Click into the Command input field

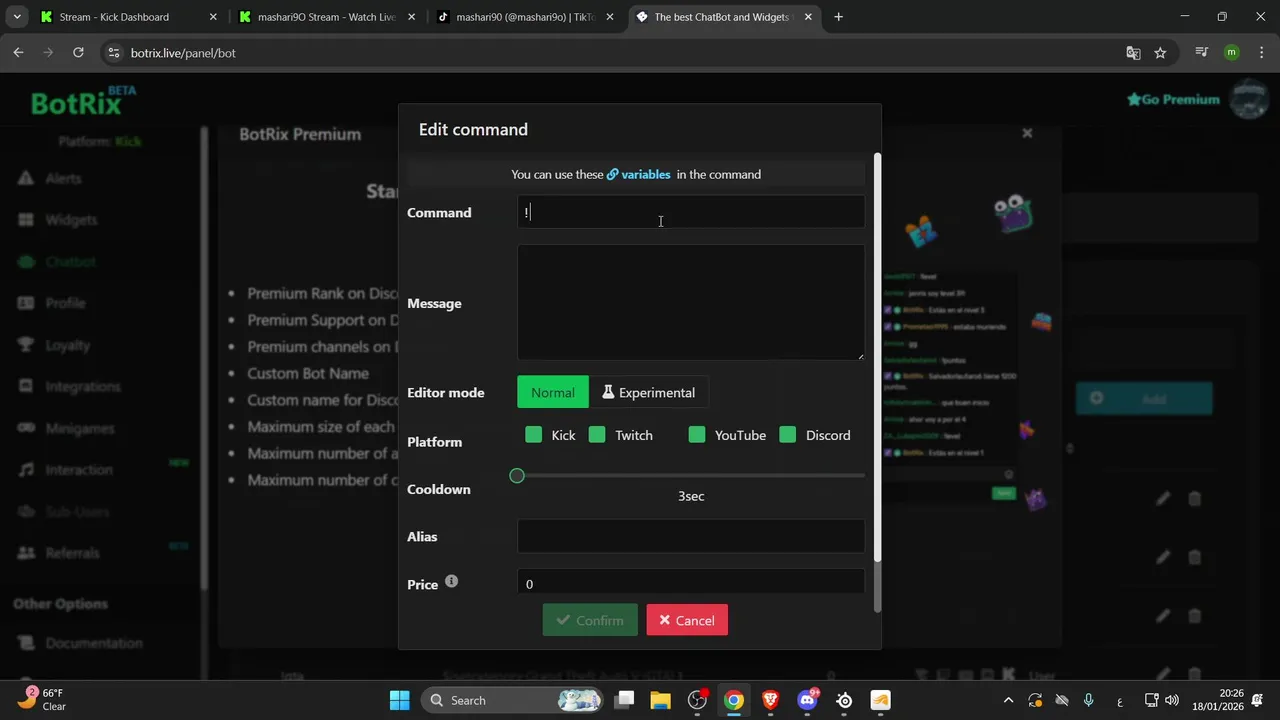(x=691, y=212)
